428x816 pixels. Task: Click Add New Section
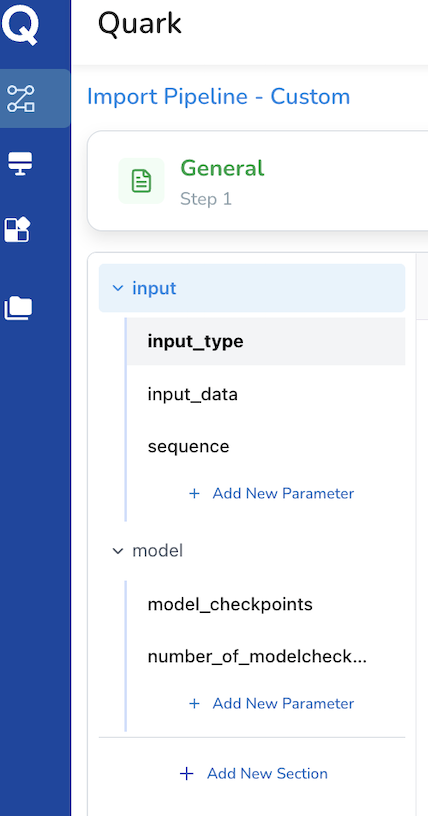tap(254, 774)
